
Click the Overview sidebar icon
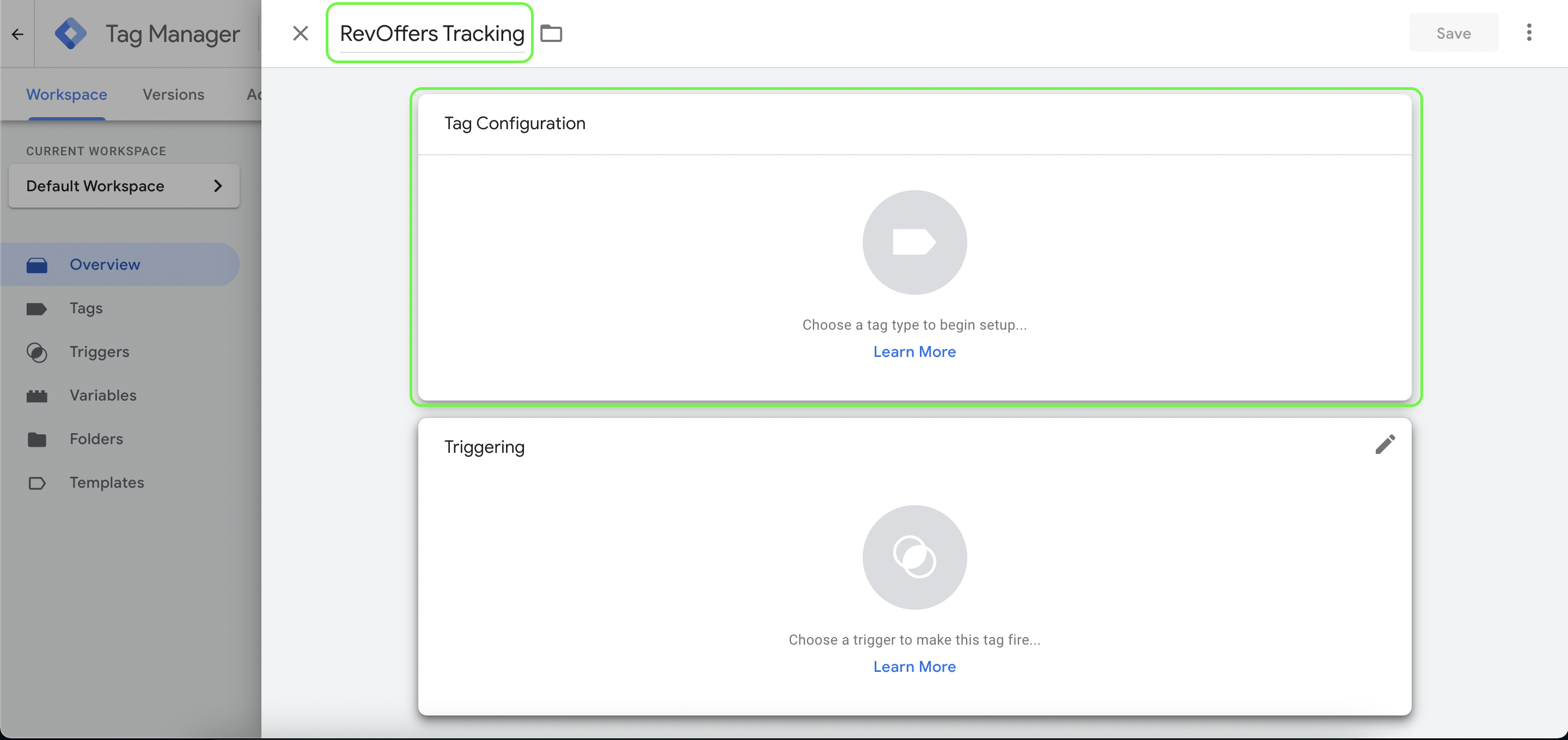tap(37, 265)
